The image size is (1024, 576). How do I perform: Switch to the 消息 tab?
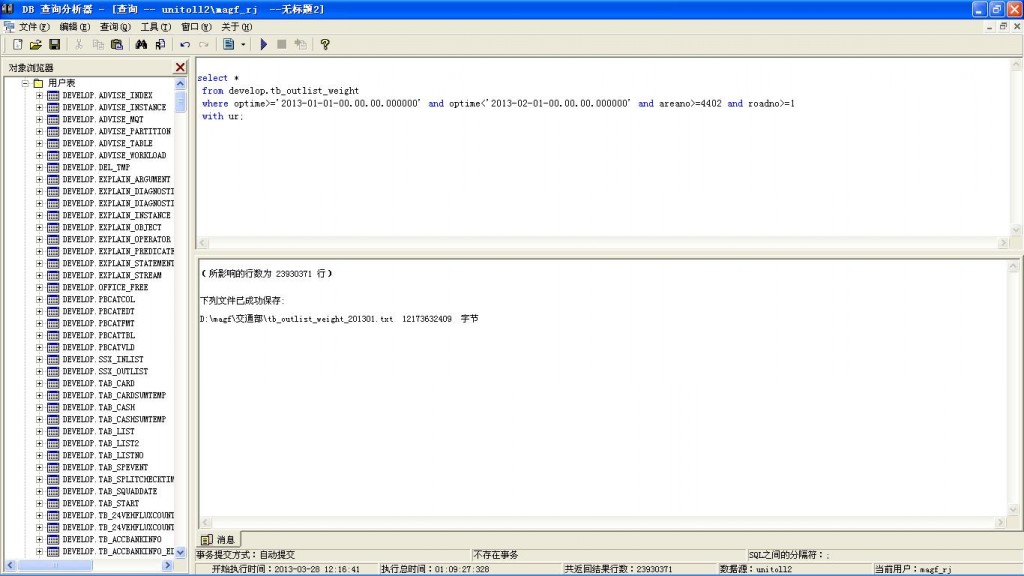coord(219,539)
